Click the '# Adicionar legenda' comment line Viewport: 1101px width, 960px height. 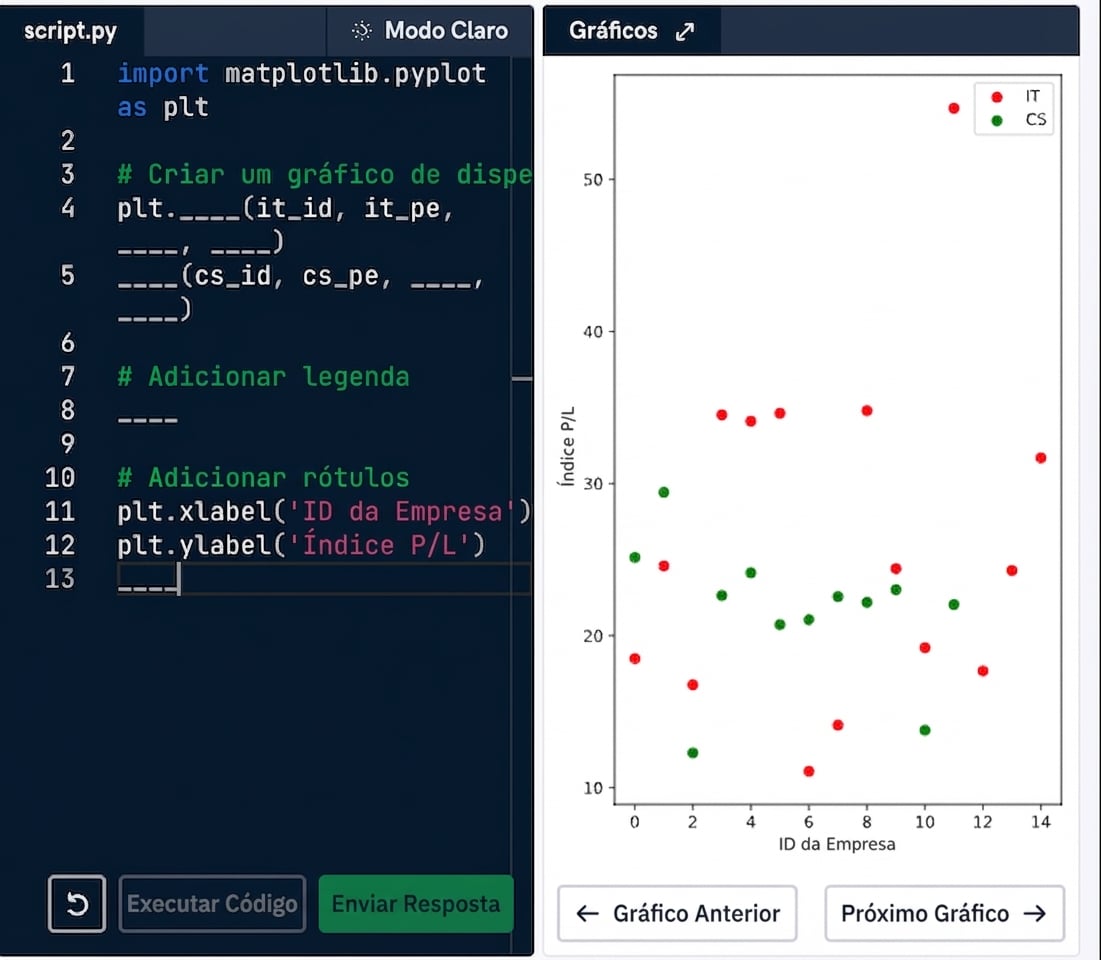(x=263, y=377)
